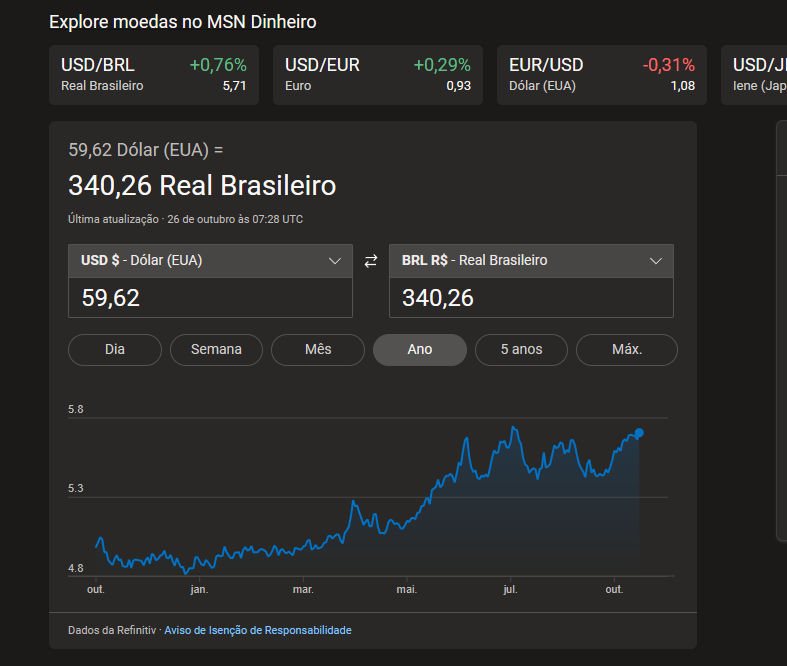Screen dimensions: 787x666
Task: Click the 59,62 USD amount field
Action: [210, 298]
